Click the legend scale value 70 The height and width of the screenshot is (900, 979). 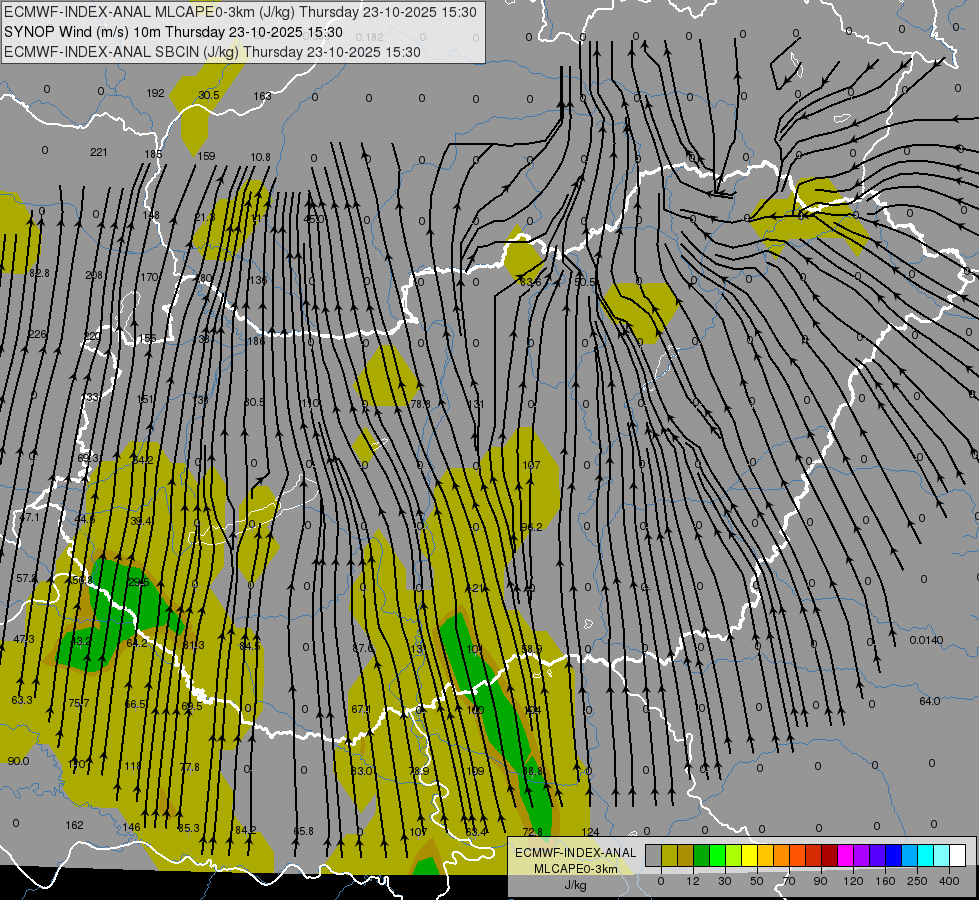point(789,881)
